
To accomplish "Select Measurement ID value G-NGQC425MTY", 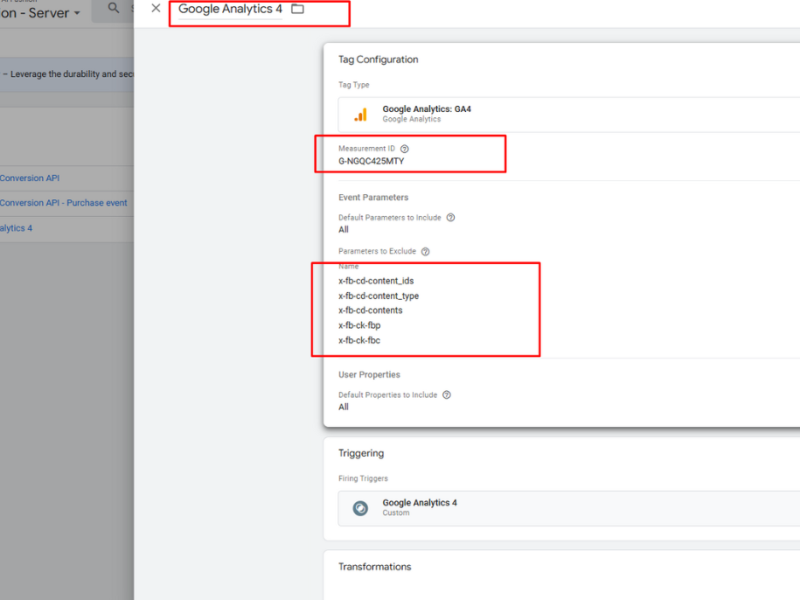I will (371, 161).
